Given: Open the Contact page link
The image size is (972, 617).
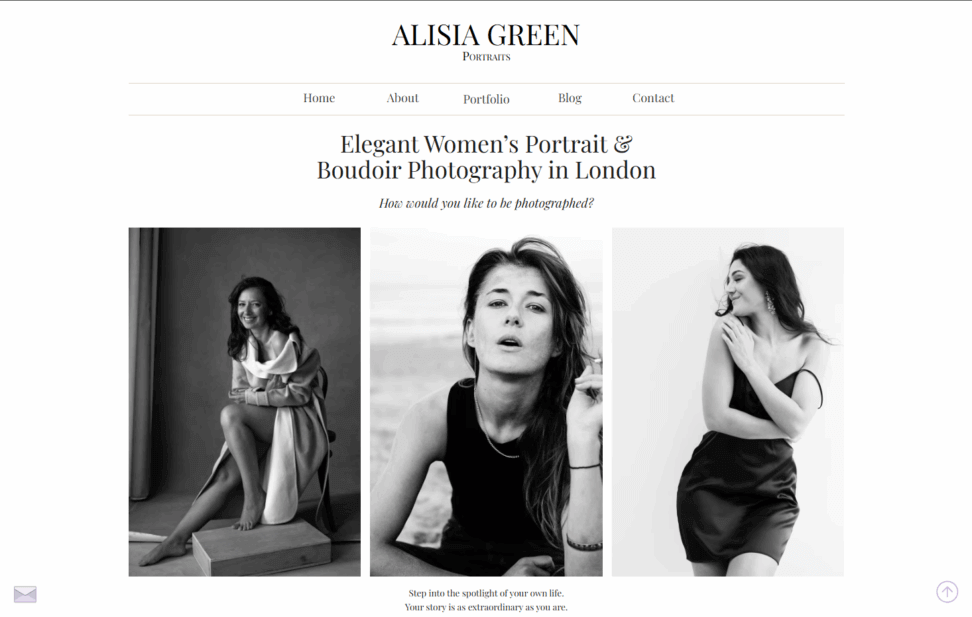Looking at the screenshot, I should (x=653, y=98).
